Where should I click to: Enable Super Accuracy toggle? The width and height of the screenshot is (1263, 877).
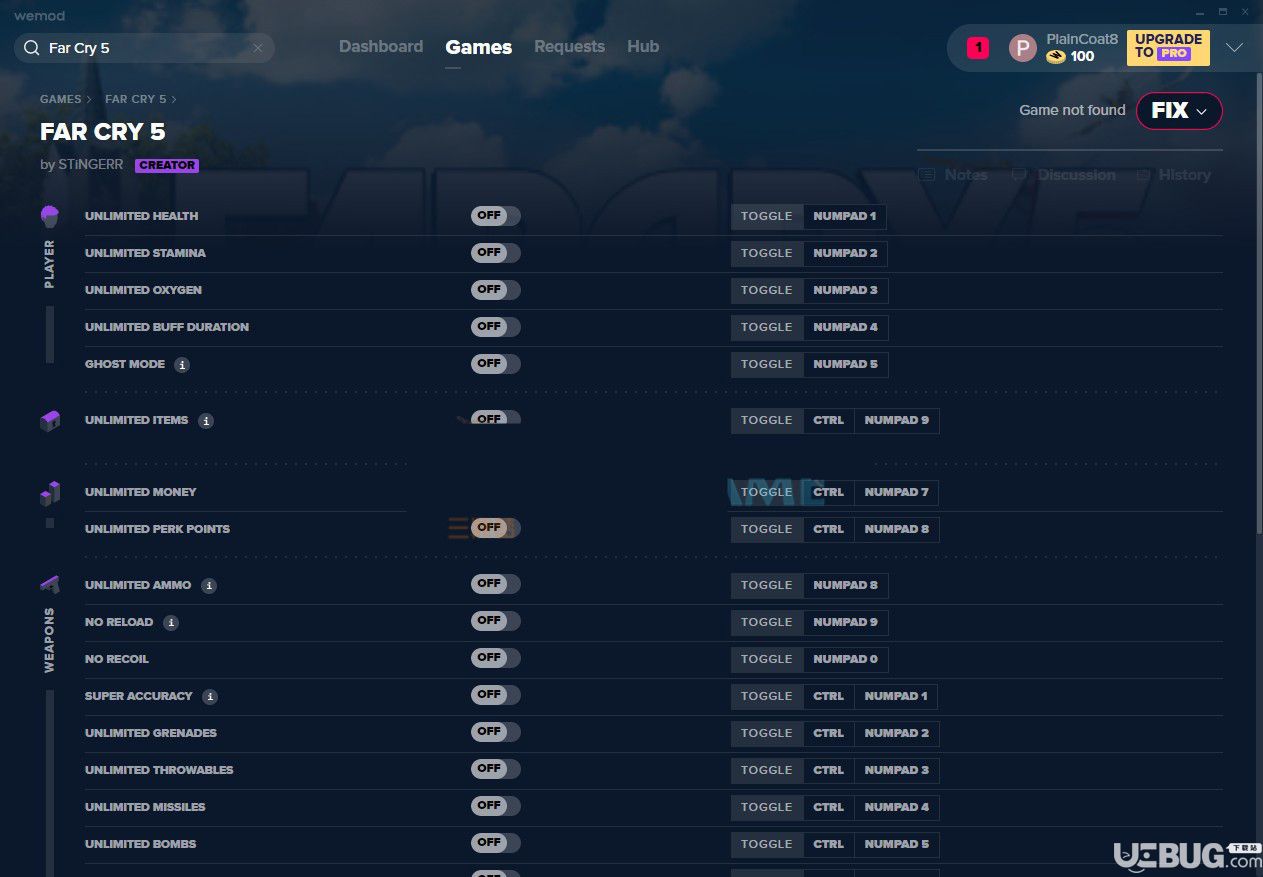click(x=496, y=695)
